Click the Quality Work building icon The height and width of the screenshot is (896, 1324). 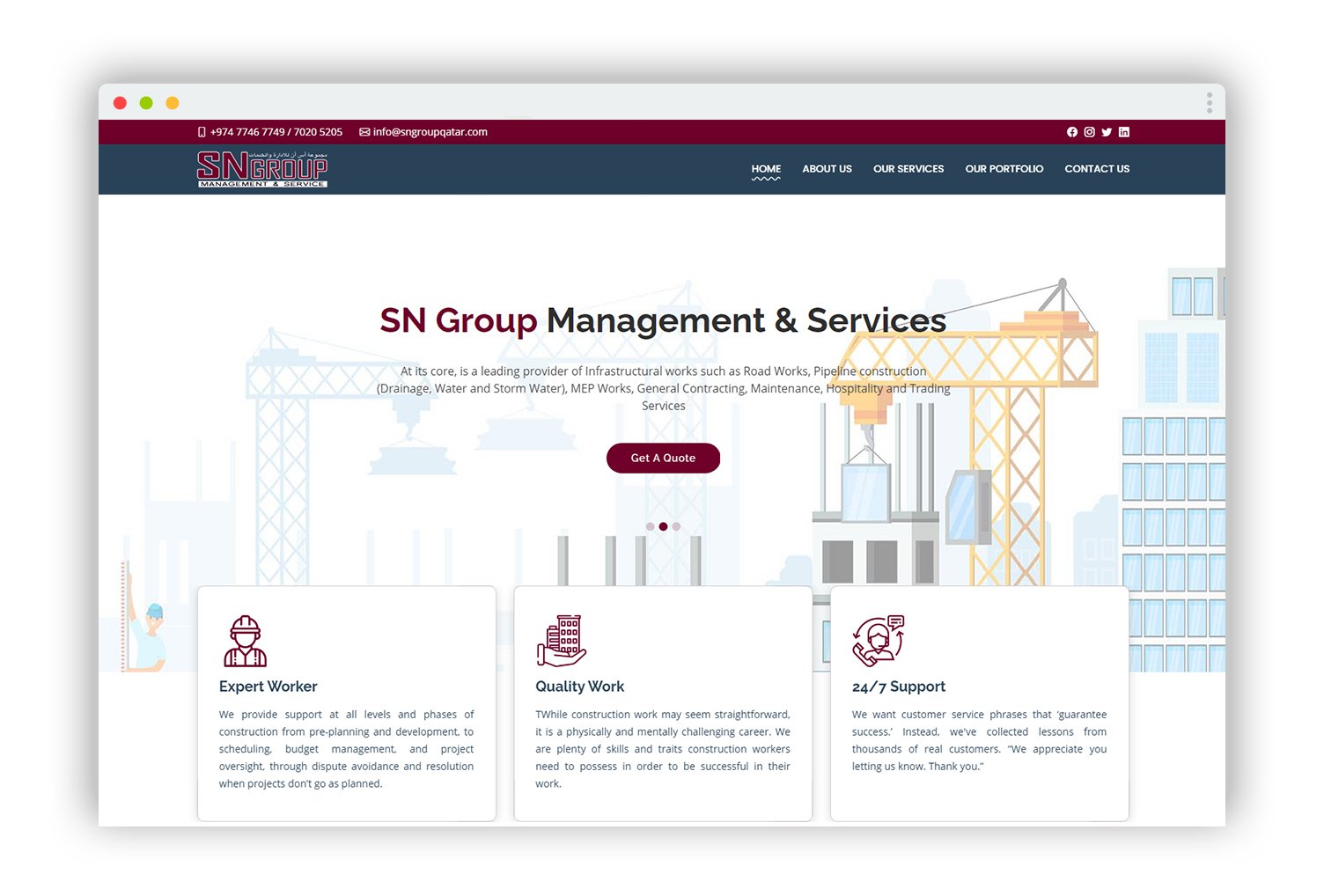[561, 641]
